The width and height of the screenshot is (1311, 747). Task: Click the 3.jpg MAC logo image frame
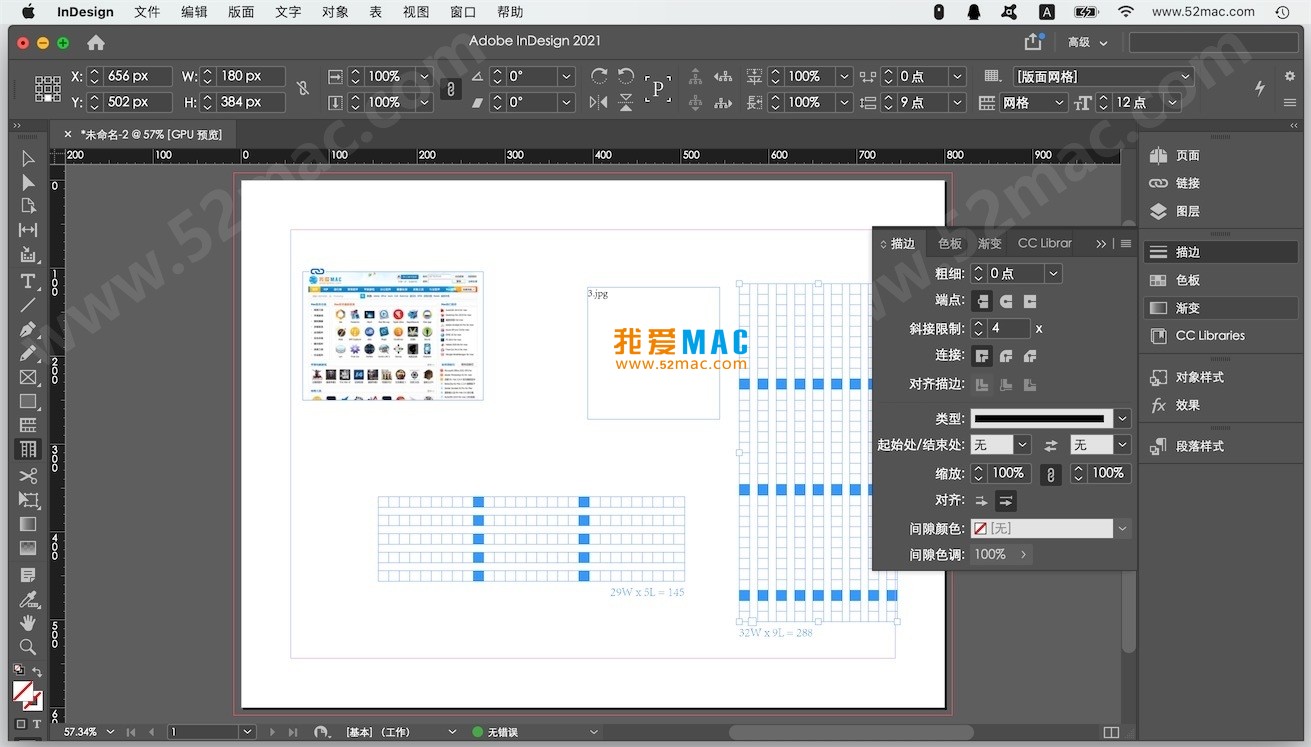pyautogui.click(x=653, y=353)
